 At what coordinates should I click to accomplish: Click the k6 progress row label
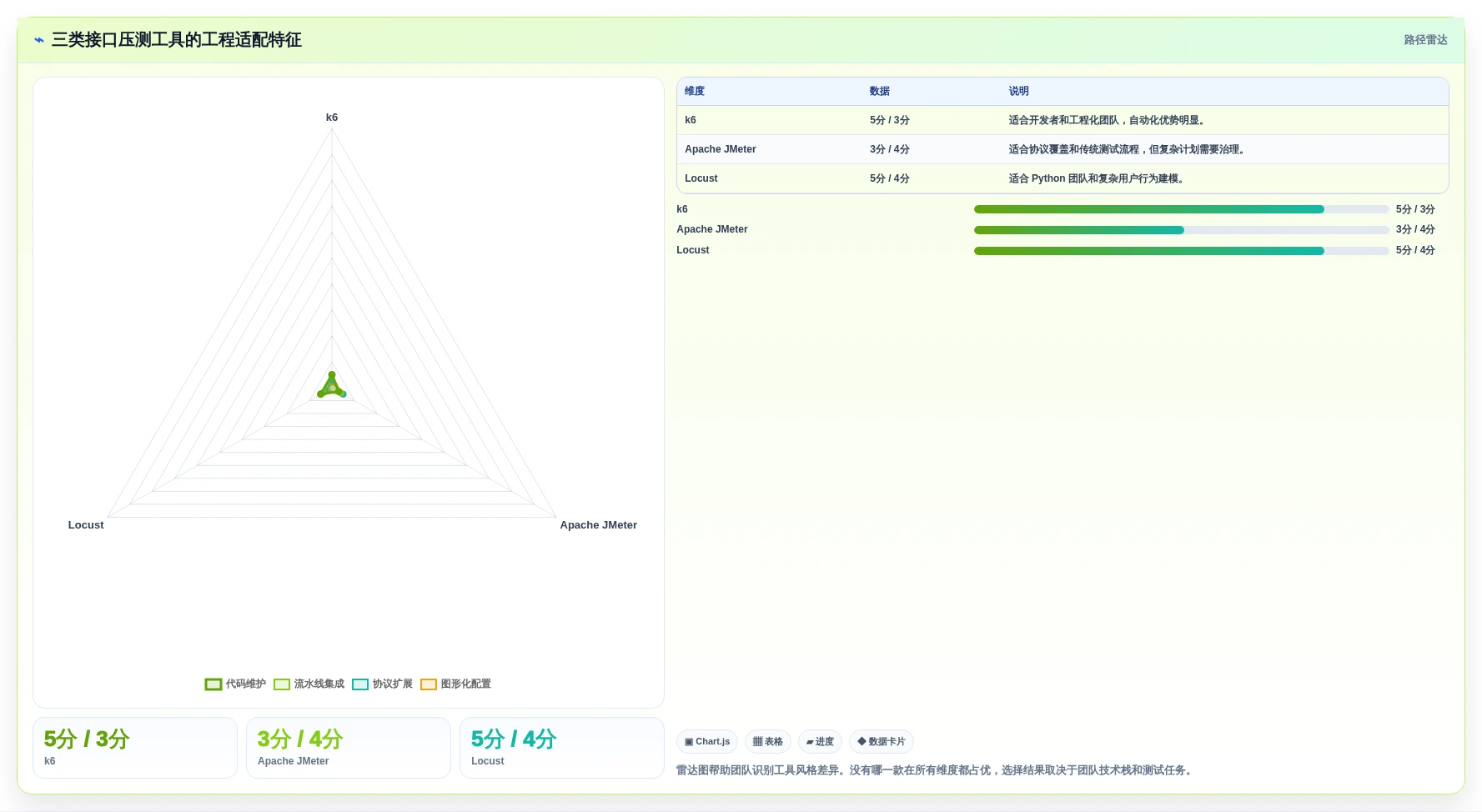click(682, 209)
